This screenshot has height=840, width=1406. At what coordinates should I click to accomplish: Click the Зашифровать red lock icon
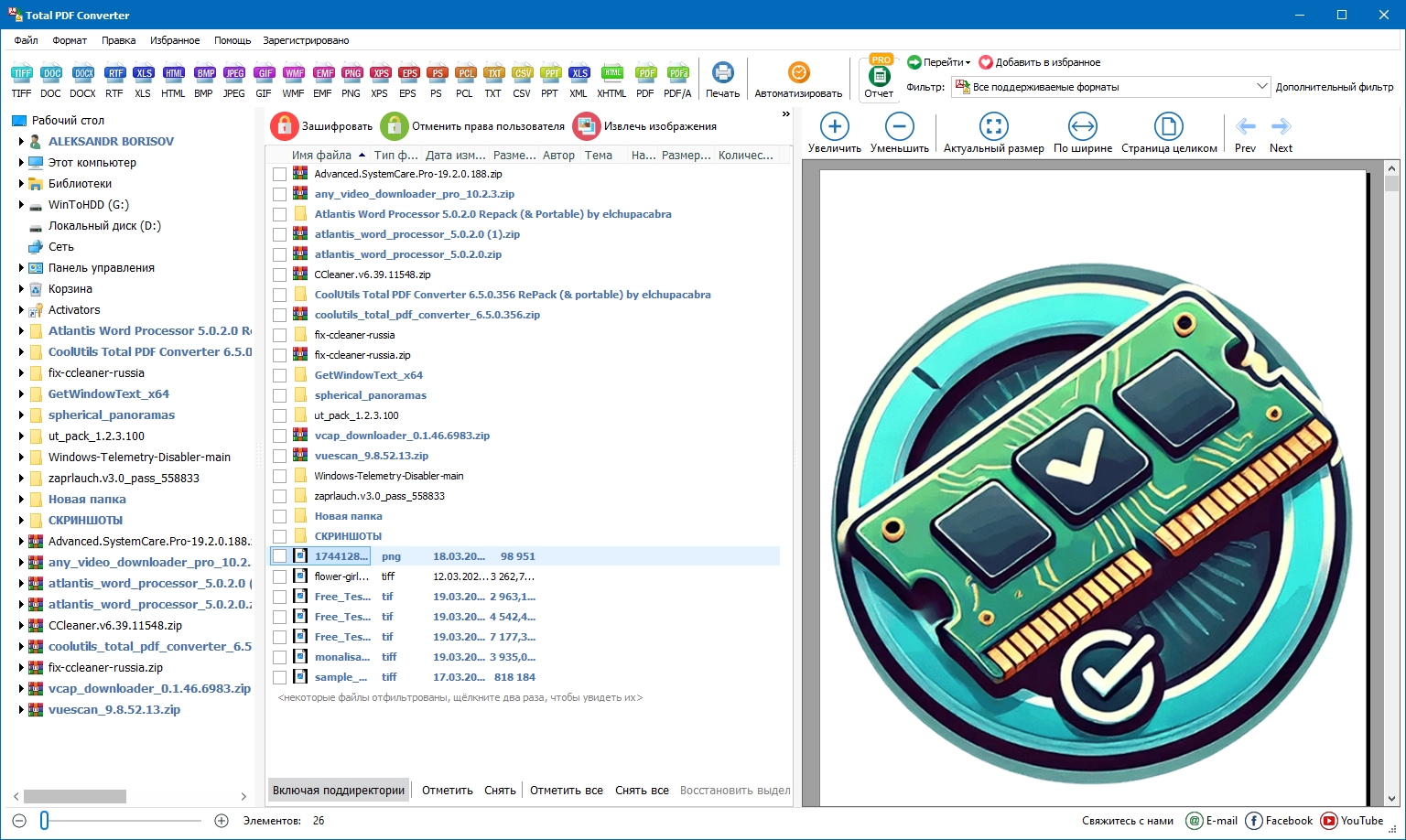pos(285,126)
